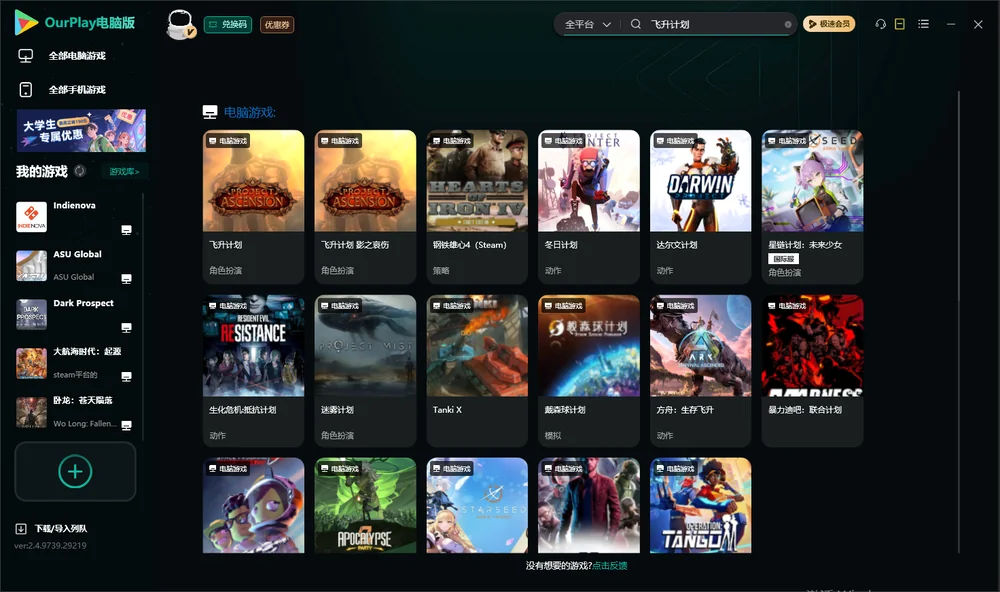Open the 飞升计划 影之哀伤 game card
This screenshot has height=592, width=1000.
365,207
